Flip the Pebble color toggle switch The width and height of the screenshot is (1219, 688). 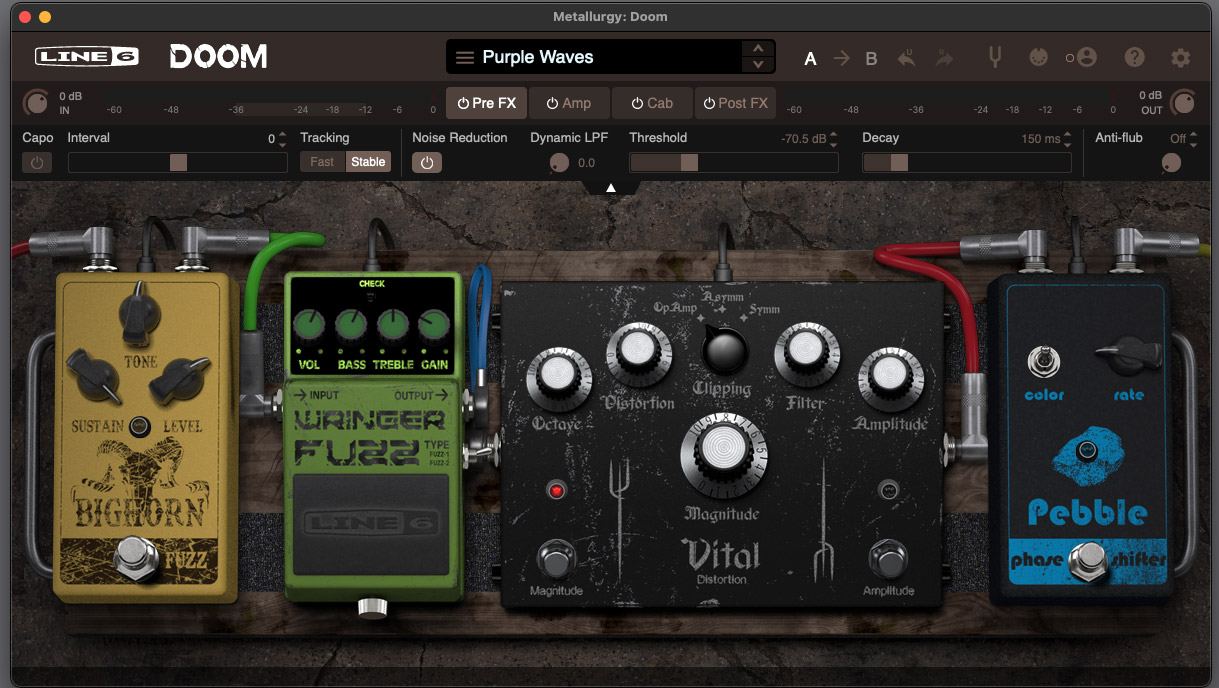pyautogui.click(x=1043, y=362)
